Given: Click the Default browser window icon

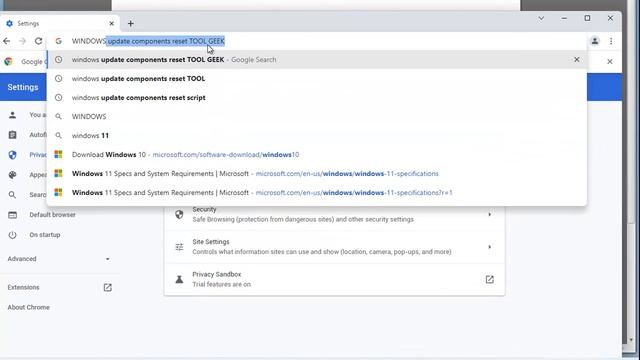Looking at the screenshot, I should [x=12, y=215].
